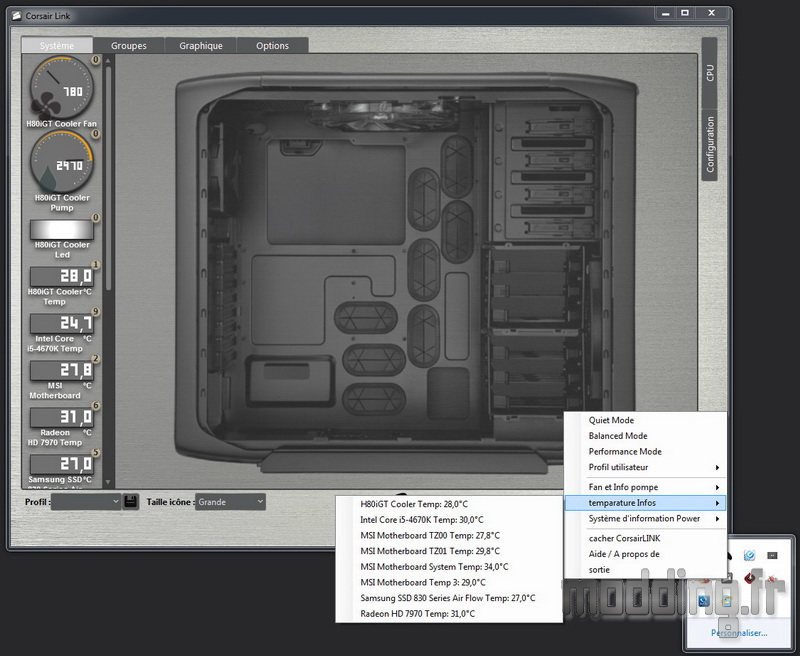Viewport: 800px width, 656px height.
Task: Click the Samsung SSD 27,0 temperature display
Action: click(62, 464)
